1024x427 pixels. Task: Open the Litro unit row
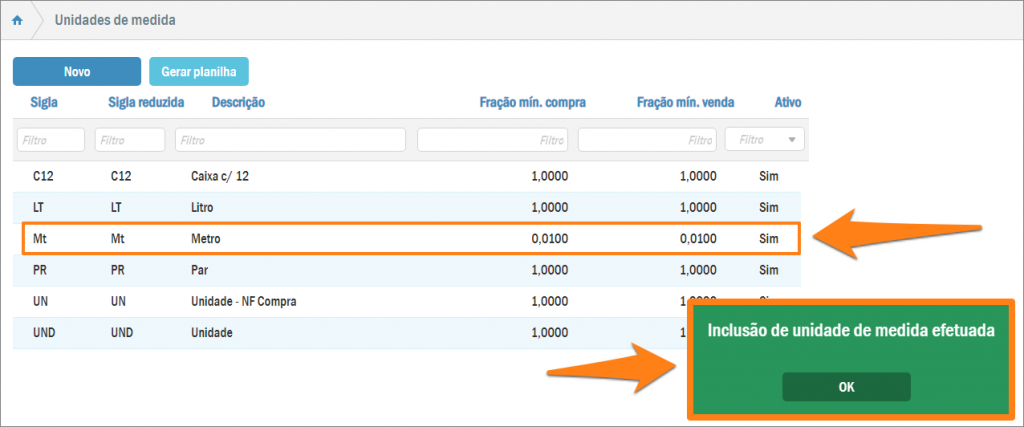[410, 208]
